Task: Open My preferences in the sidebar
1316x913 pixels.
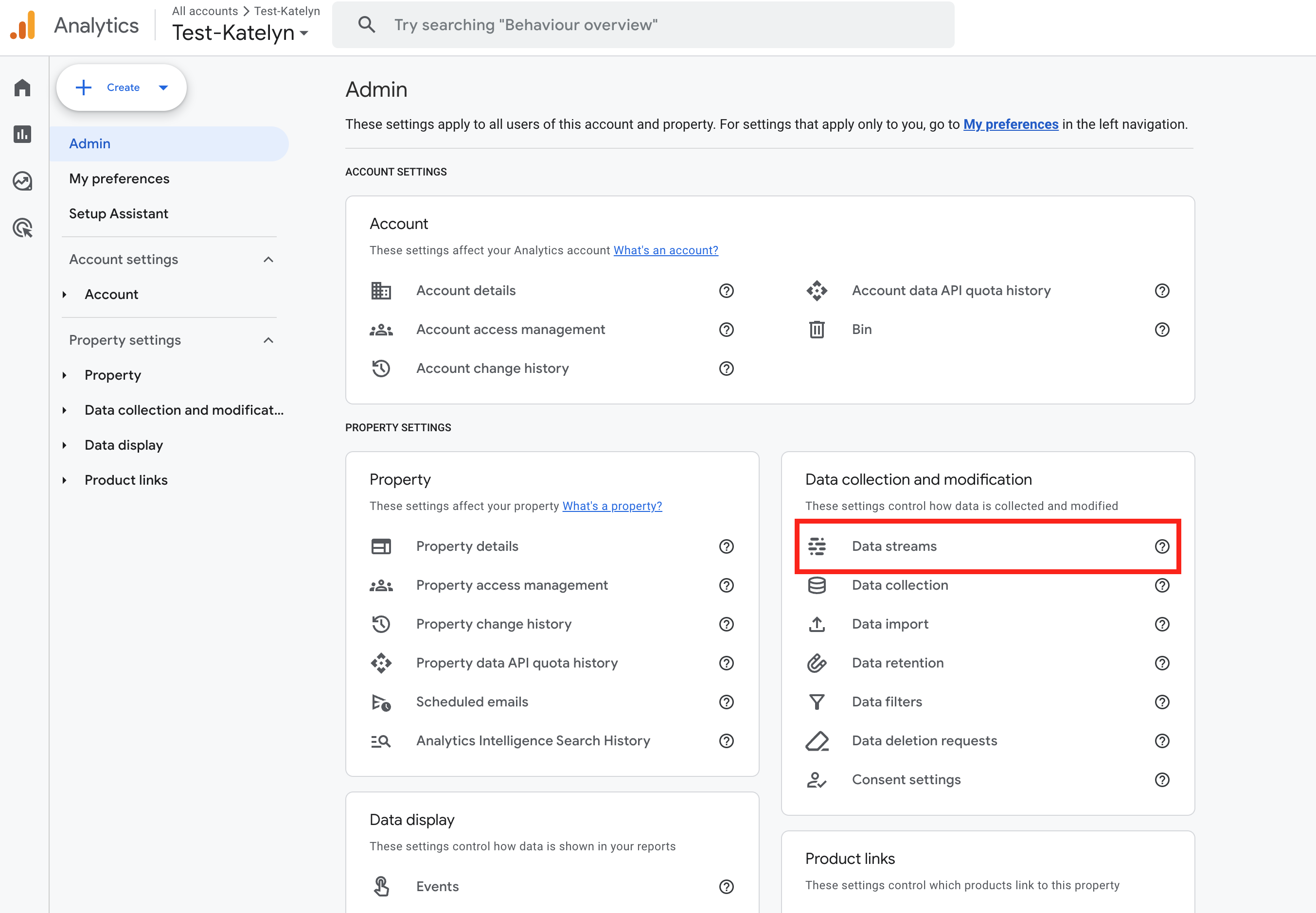Action: [119, 178]
